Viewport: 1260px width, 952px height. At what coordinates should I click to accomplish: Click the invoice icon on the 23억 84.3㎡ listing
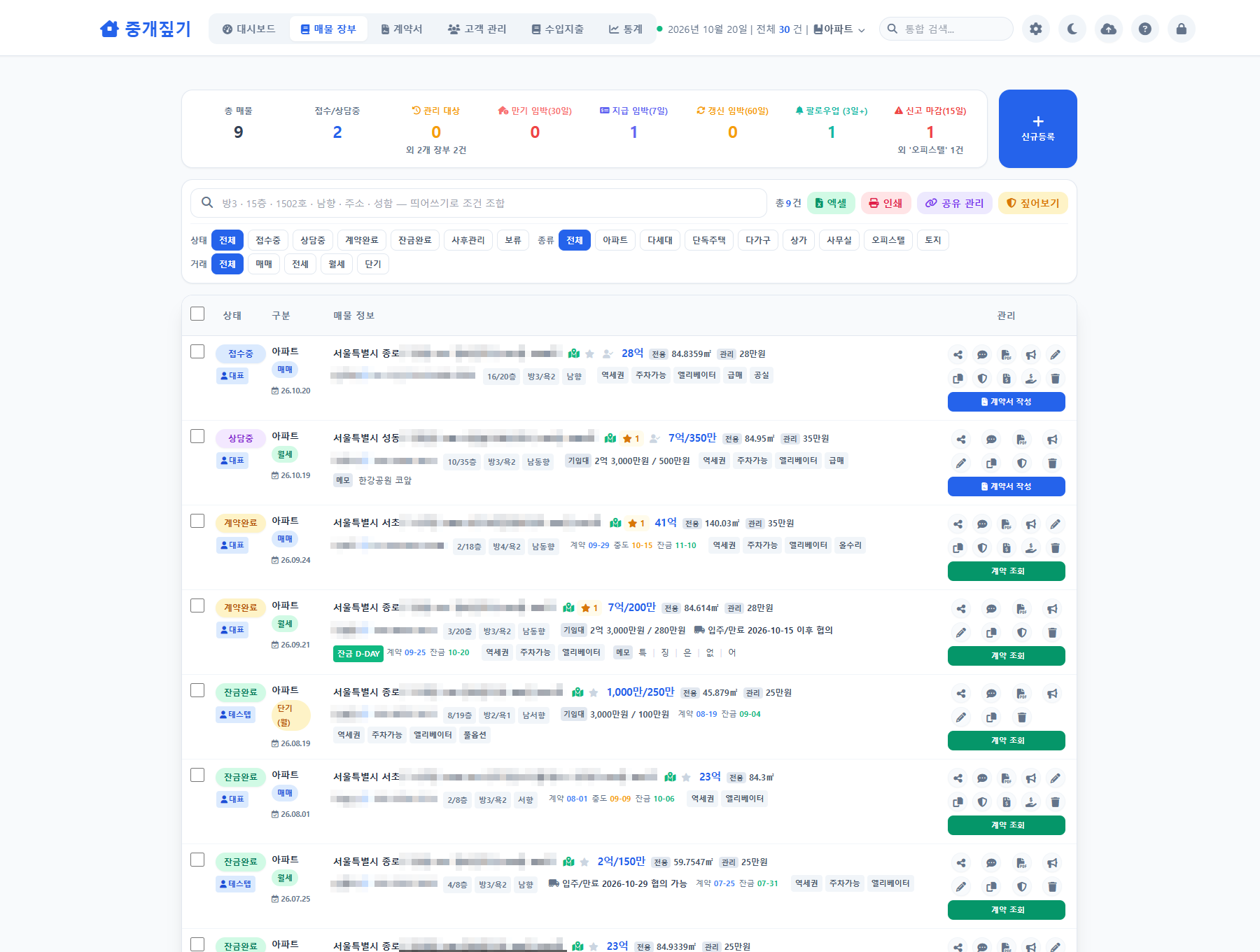(1006, 802)
